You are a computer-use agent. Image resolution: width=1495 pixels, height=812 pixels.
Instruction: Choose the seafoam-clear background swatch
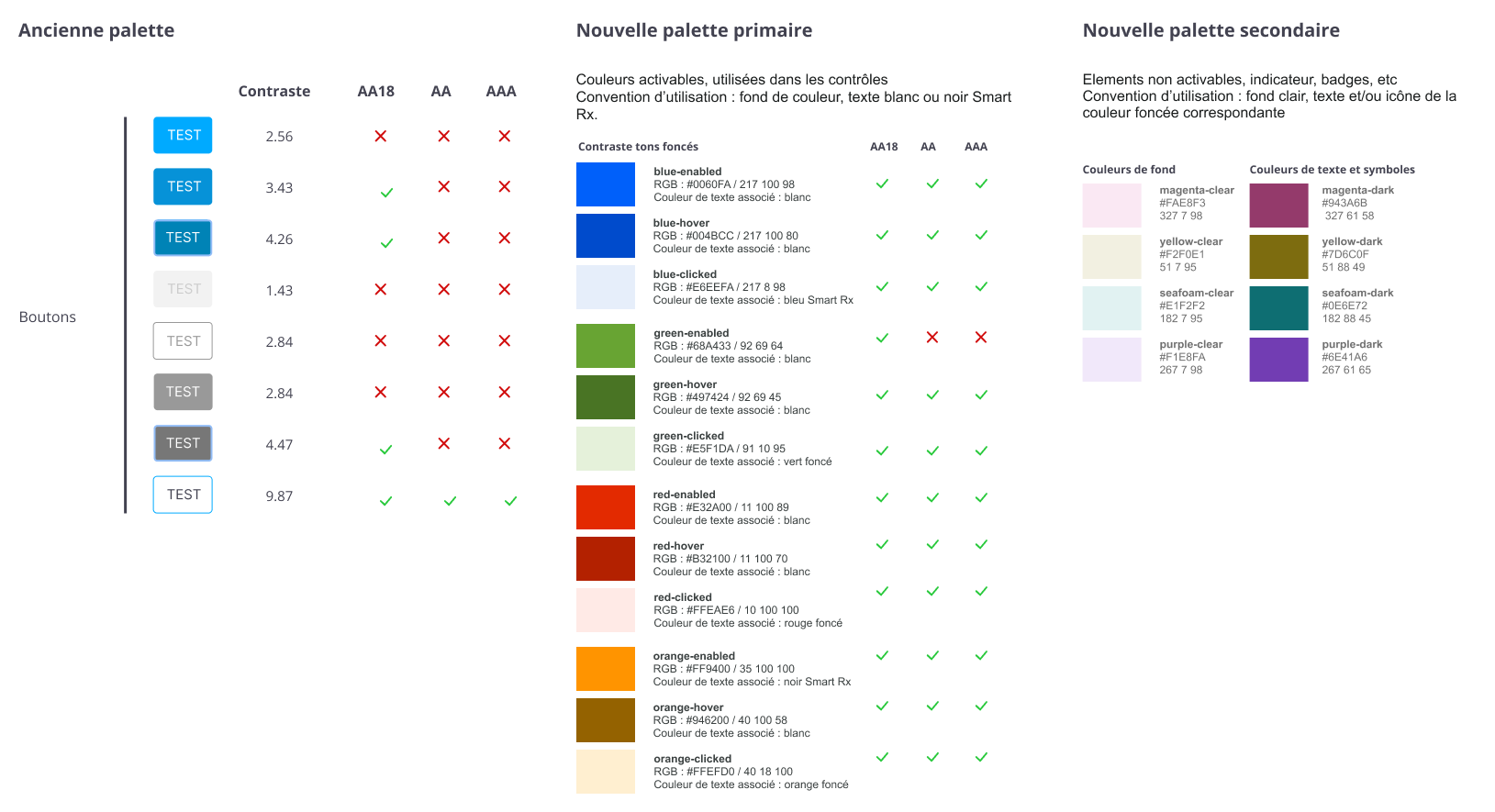pyautogui.click(x=1111, y=308)
